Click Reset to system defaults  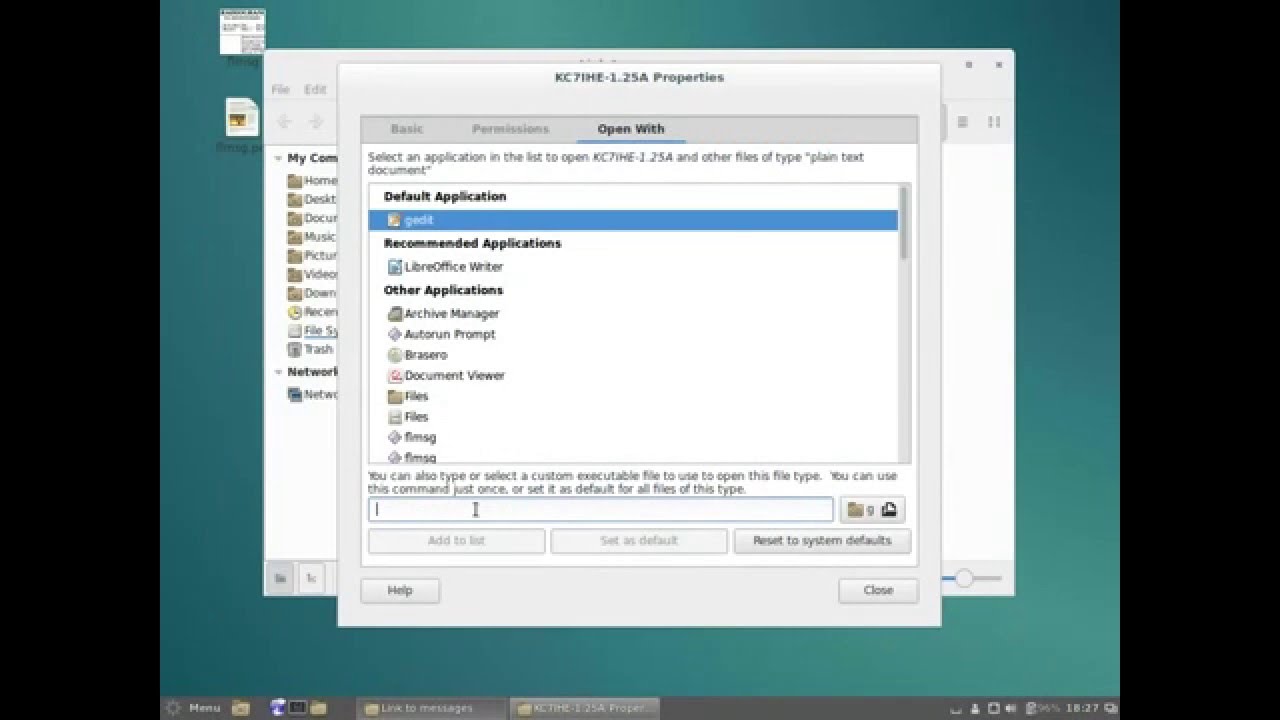click(822, 541)
